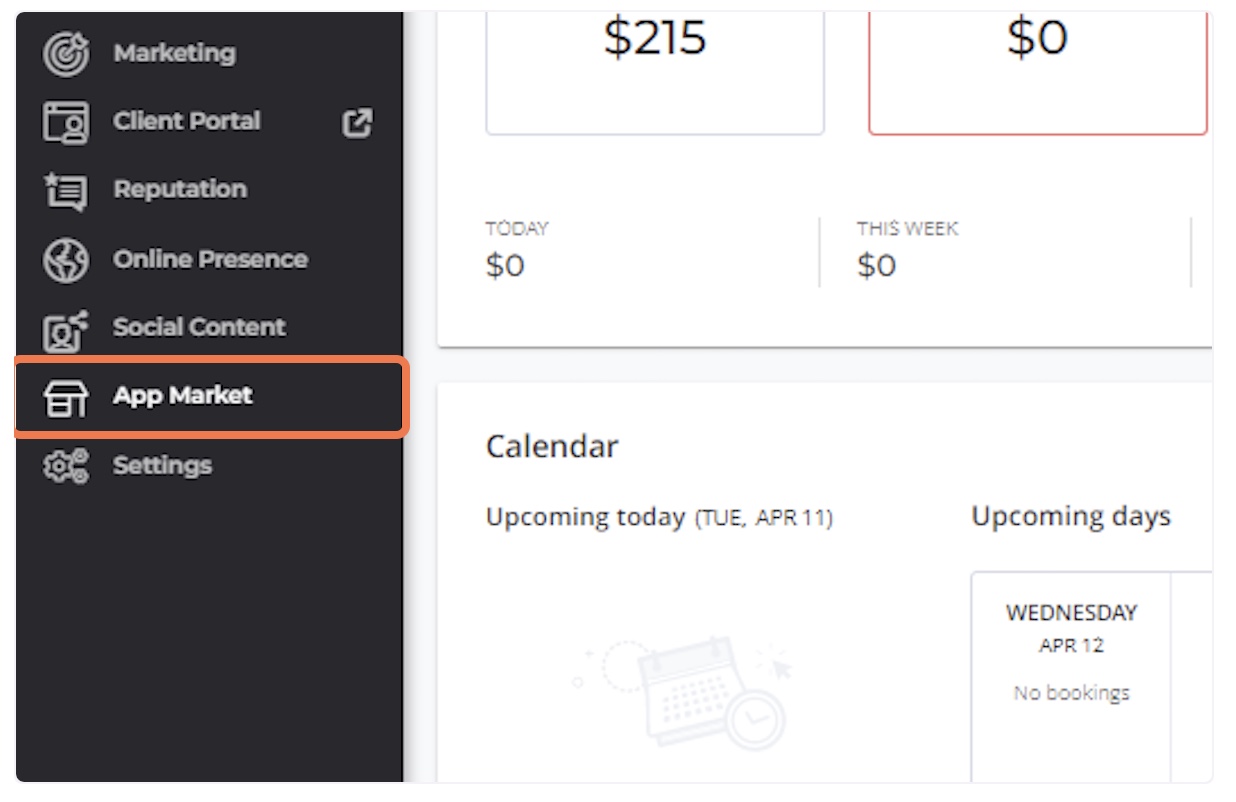The height and width of the screenshot is (802, 1236).
Task: Select Reputation in the sidebar
Action: pos(180,189)
